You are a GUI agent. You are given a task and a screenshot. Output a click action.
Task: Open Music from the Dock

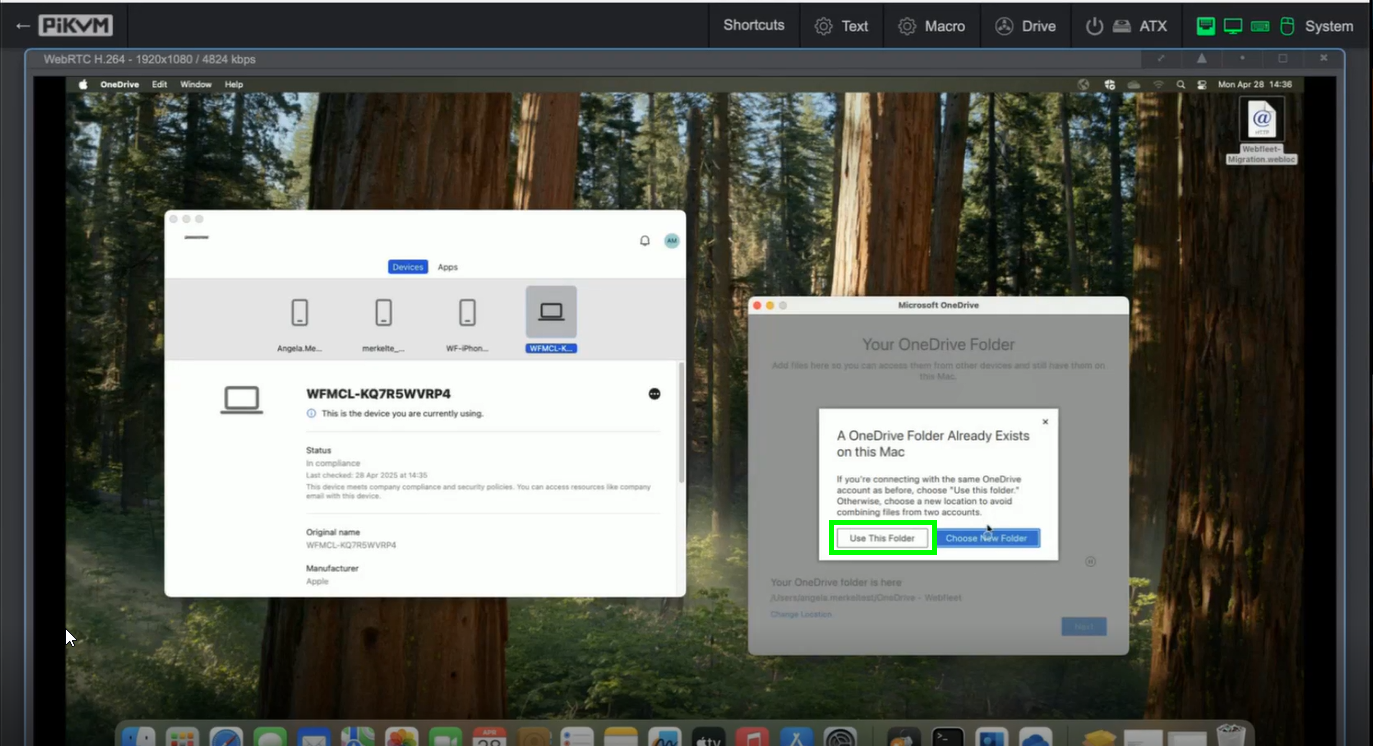(752, 737)
